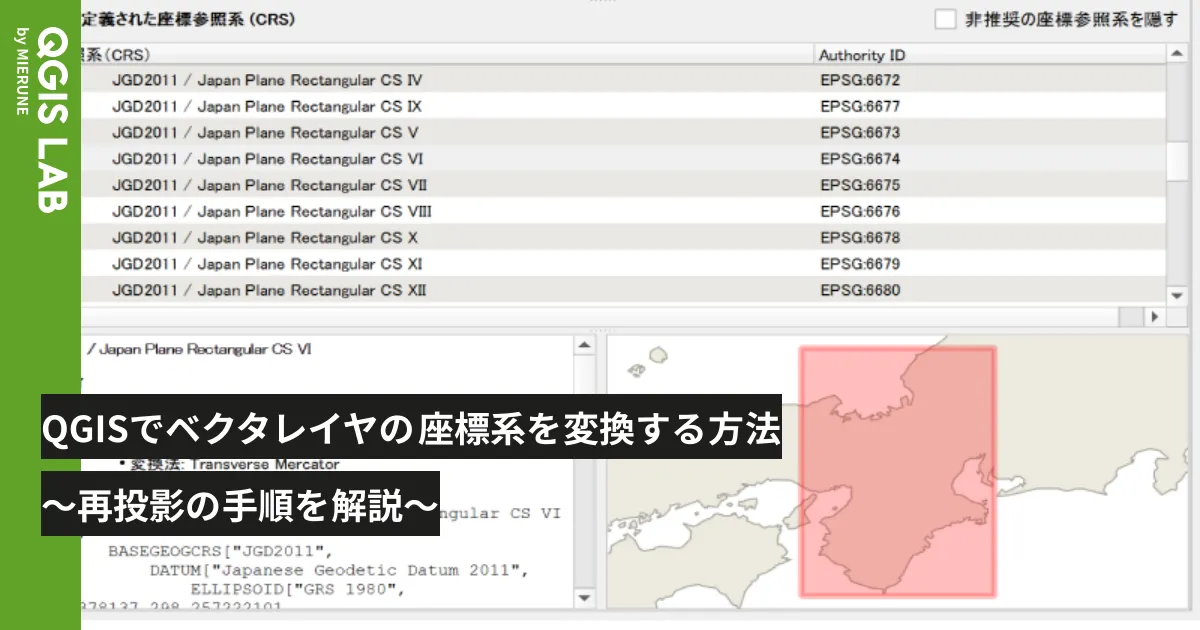
Task: Select row JGD2011 / Japan Plane Rectangular CS V
Action: (624, 132)
